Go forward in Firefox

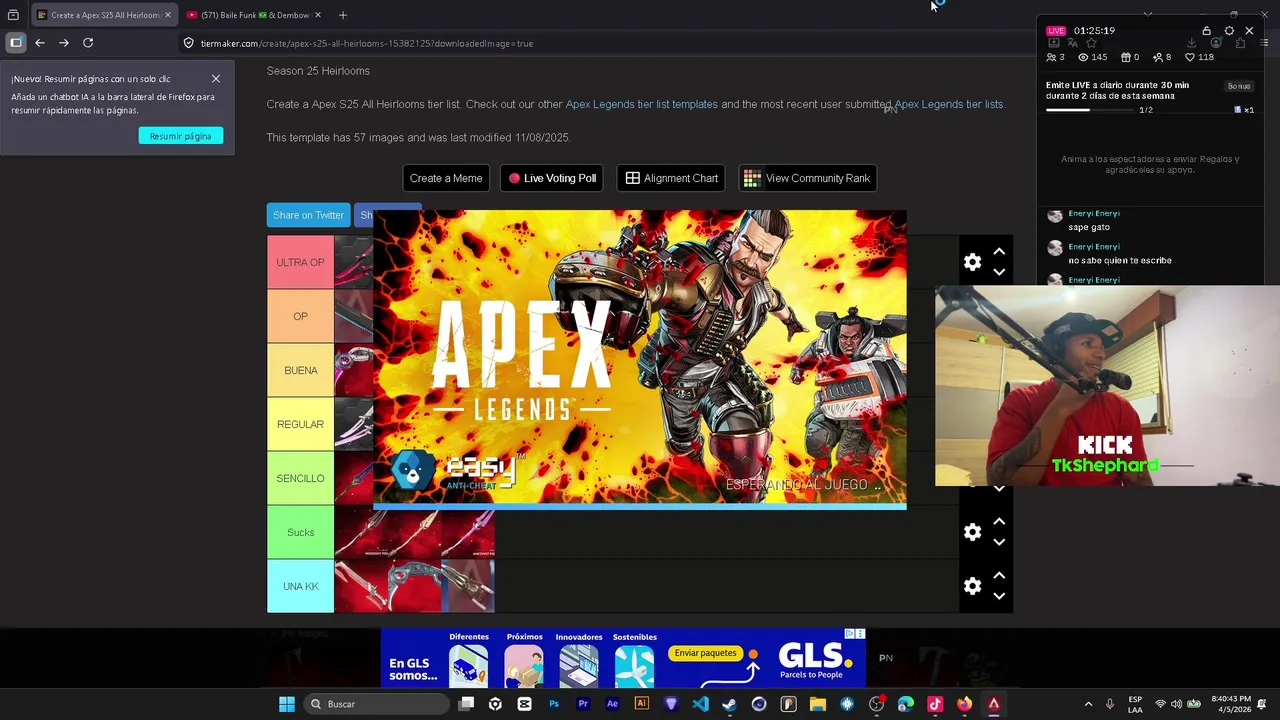[x=64, y=43]
